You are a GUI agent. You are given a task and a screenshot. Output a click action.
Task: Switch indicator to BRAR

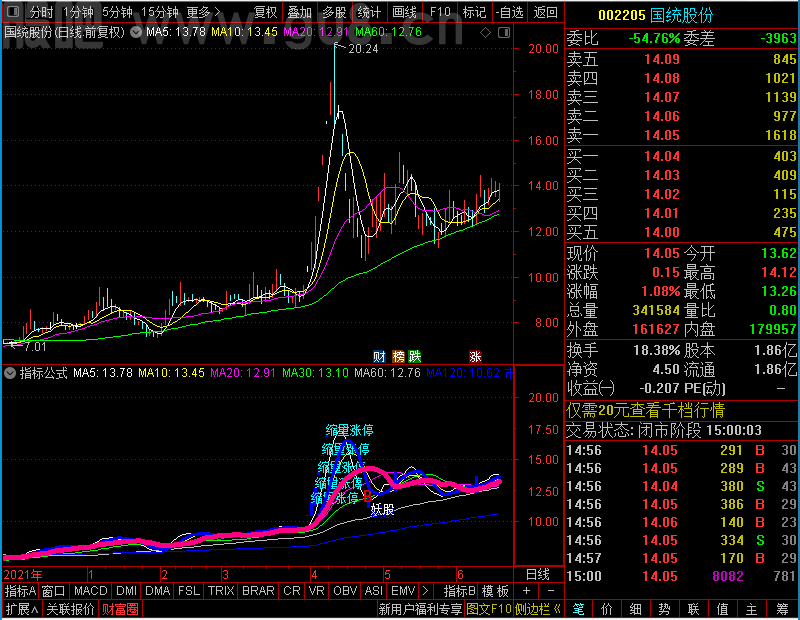coord(258,591)
